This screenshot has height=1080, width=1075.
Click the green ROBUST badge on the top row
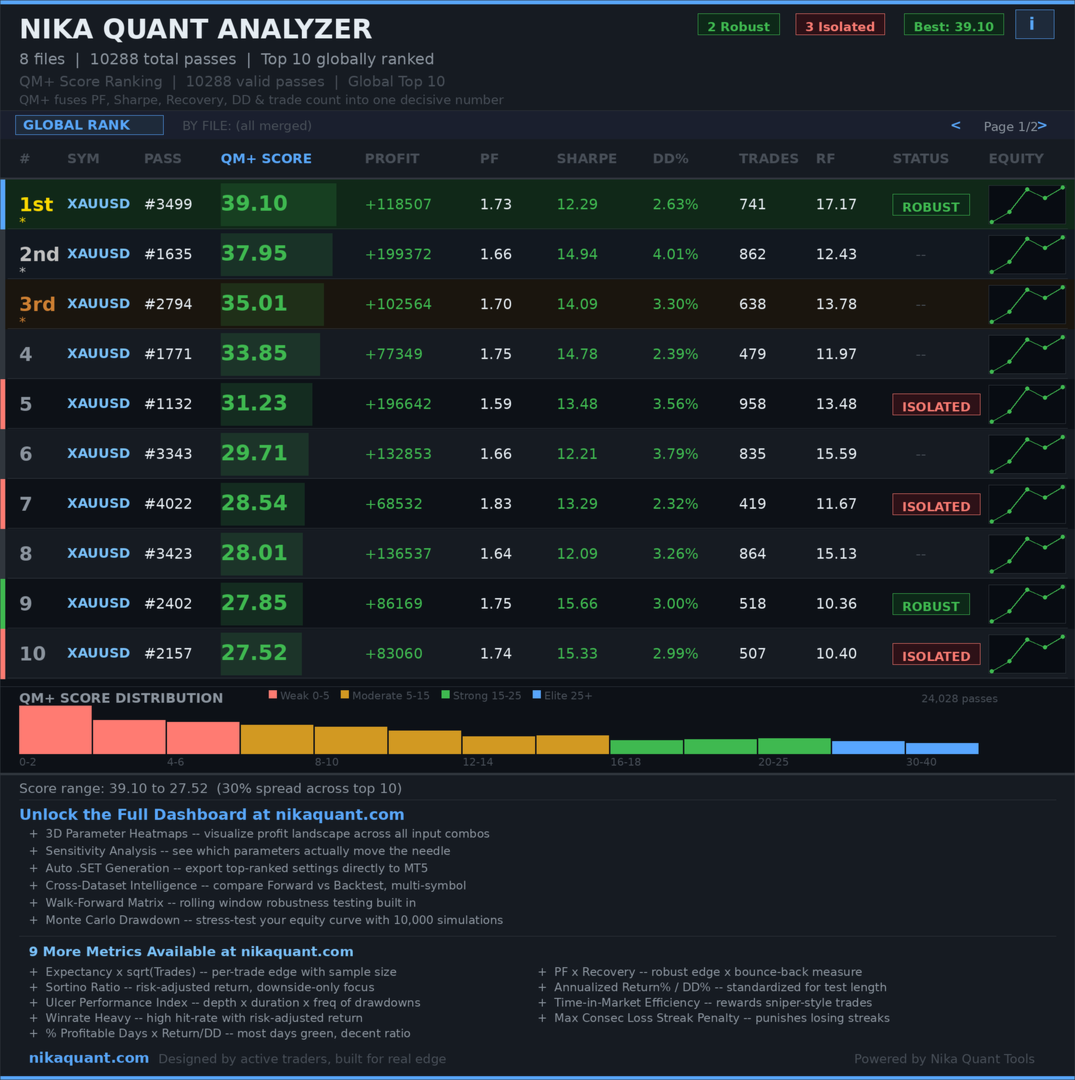pos(930,205)
